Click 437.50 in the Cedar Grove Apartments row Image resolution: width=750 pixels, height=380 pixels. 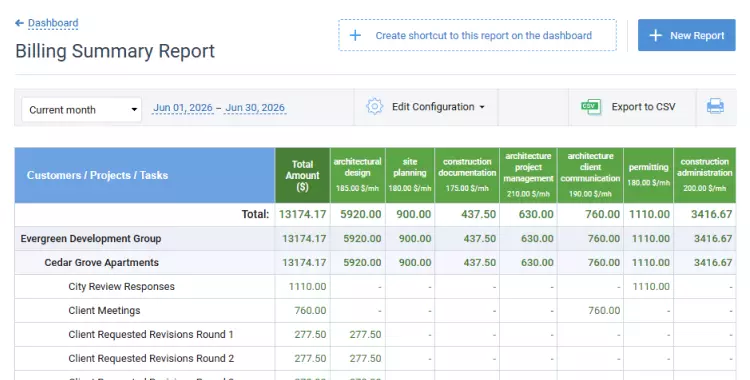click(479, 262)
